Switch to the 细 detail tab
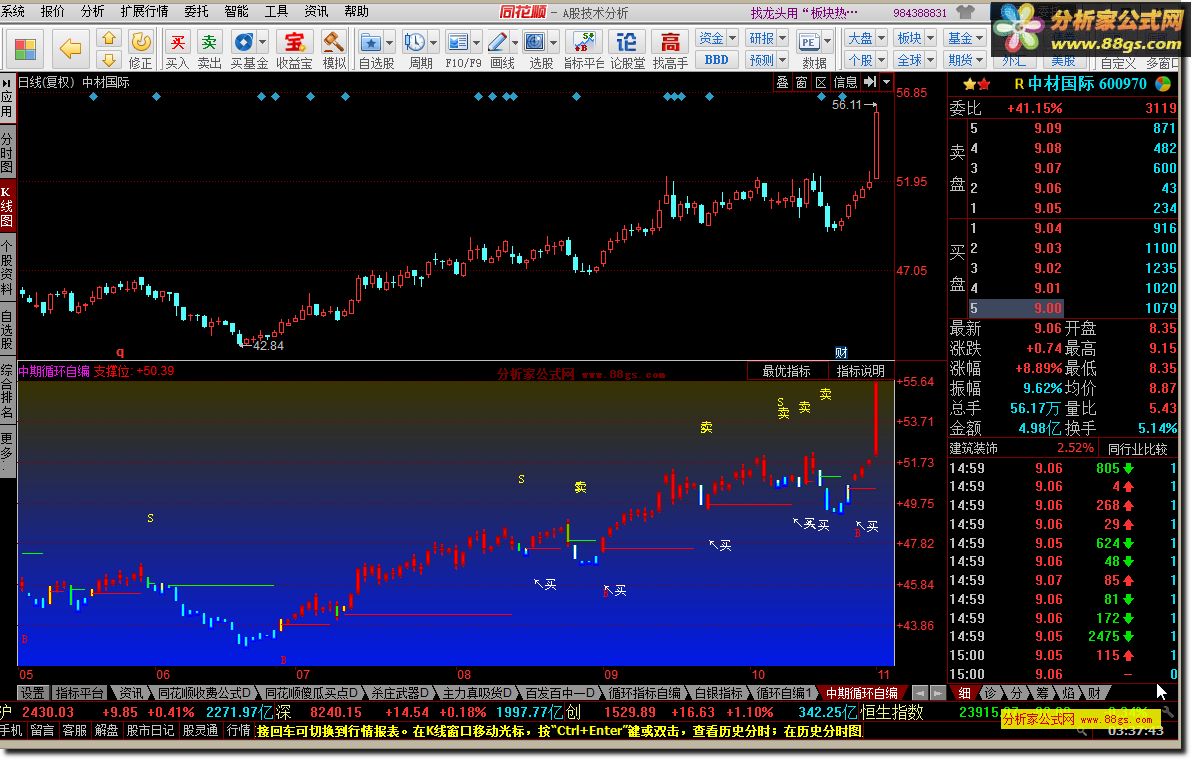1193x760 pixels. pyautogui.click(x=964, y=693)
